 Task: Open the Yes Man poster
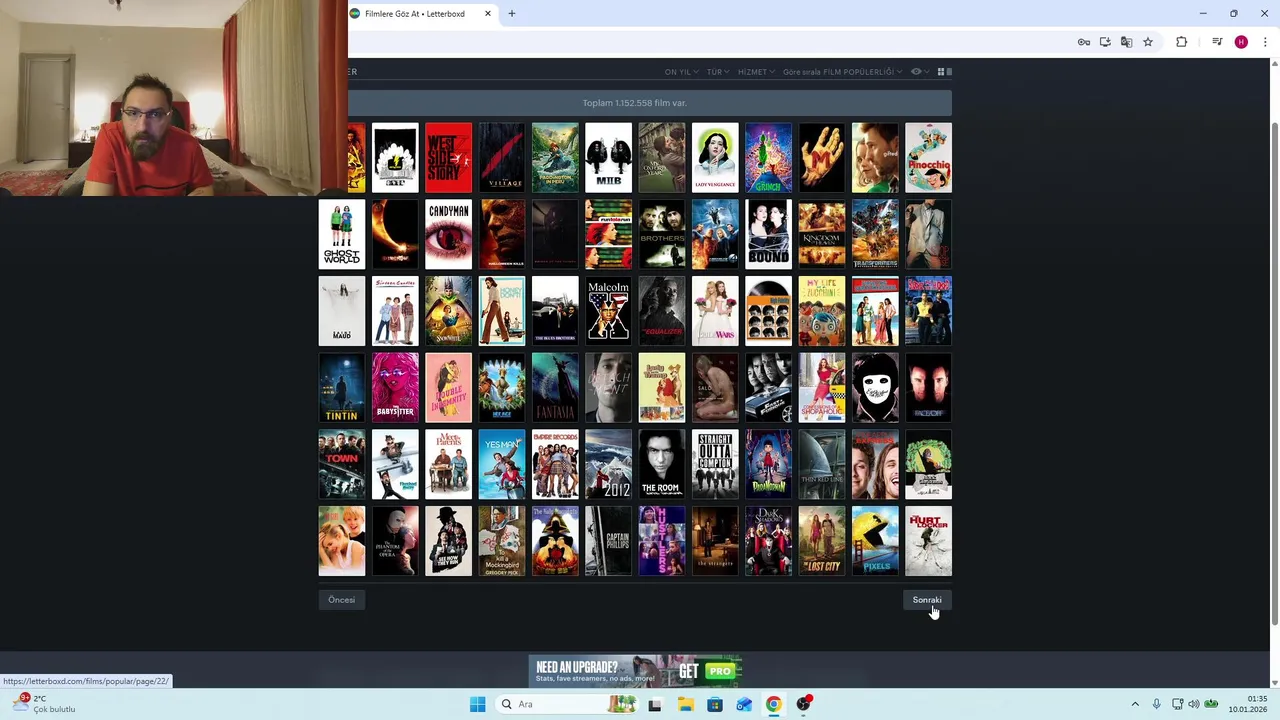click(502, 464)
